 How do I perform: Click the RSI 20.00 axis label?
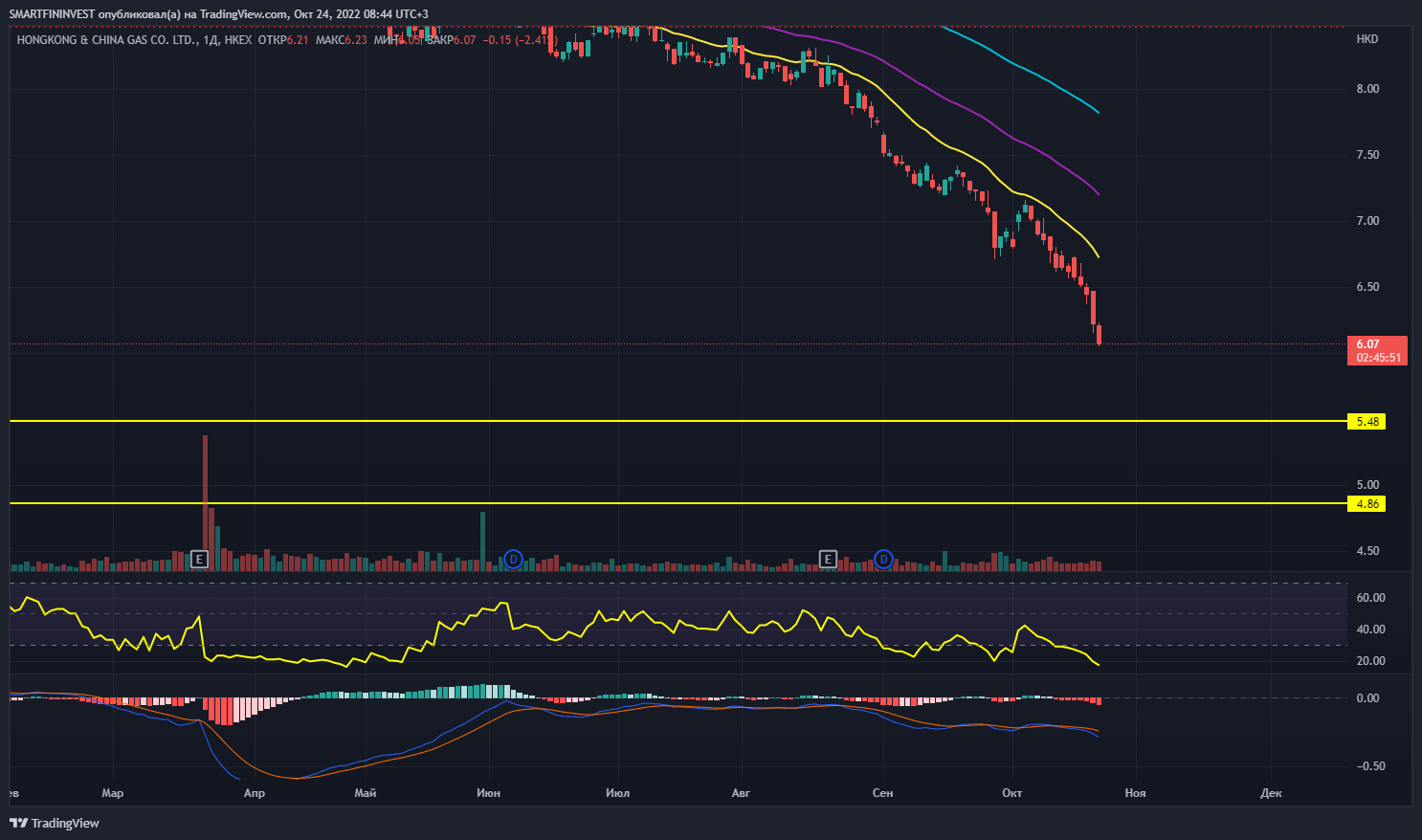[1370, 661]
